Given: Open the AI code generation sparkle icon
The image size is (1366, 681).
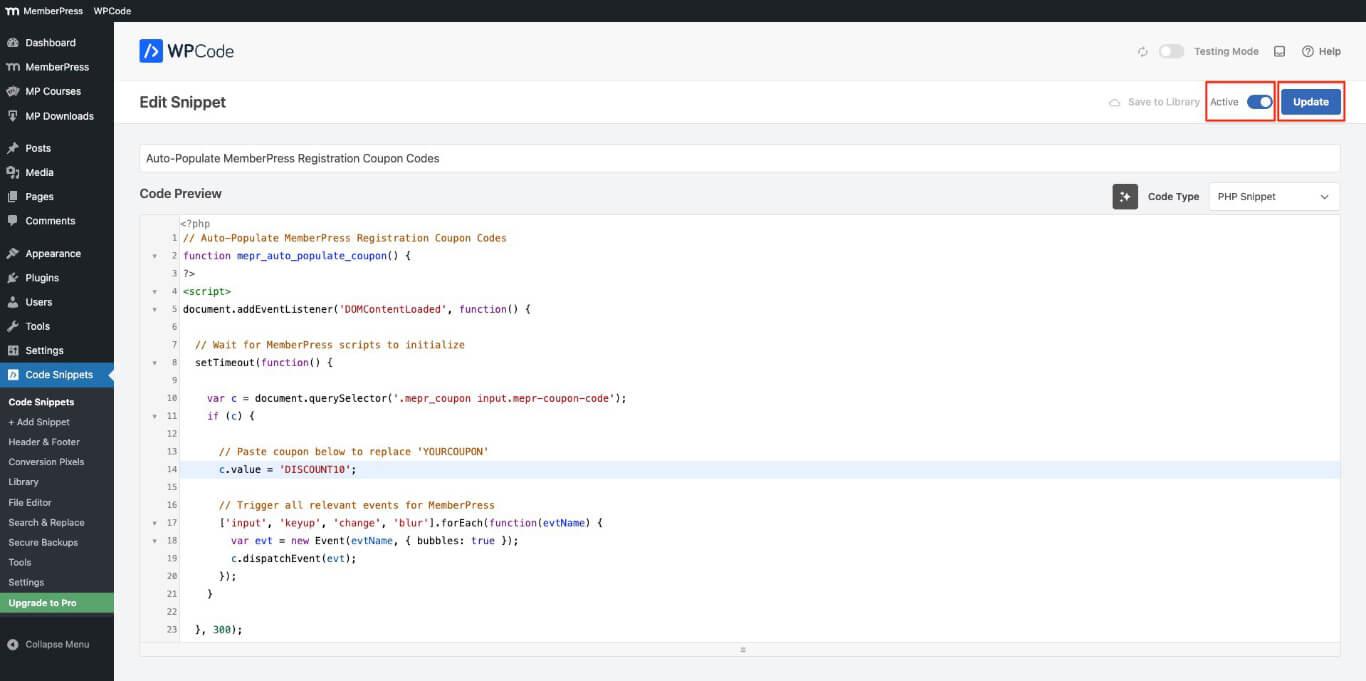Looking at the screenshot, I should [1125, 196].
